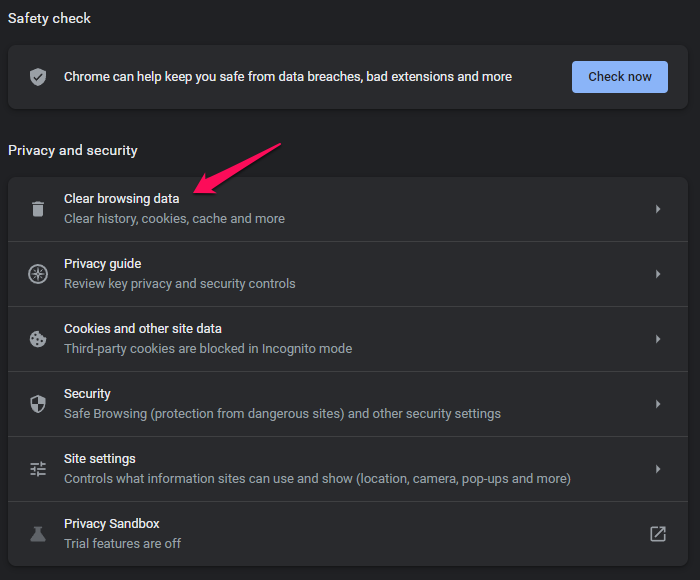
Task: Click the Security shield icon
Action: pos(38,404)
